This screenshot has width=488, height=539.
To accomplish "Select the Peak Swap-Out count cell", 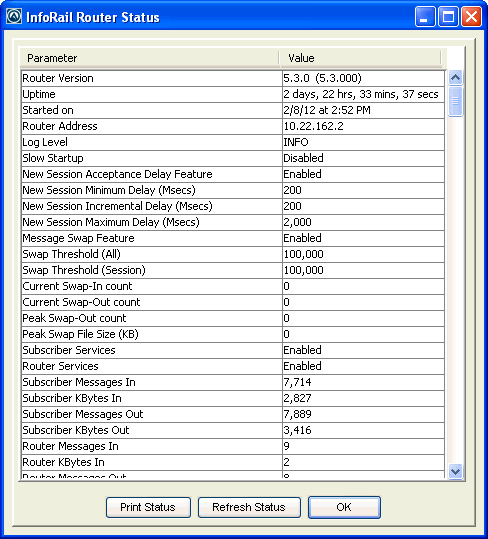I will coord(152,318).
